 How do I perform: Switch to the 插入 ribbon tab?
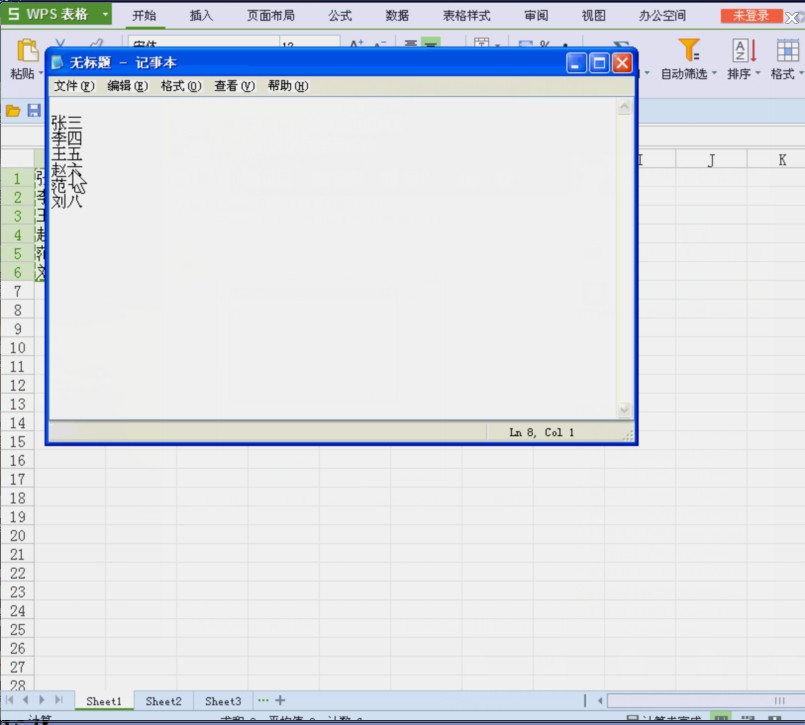(201, 16)
